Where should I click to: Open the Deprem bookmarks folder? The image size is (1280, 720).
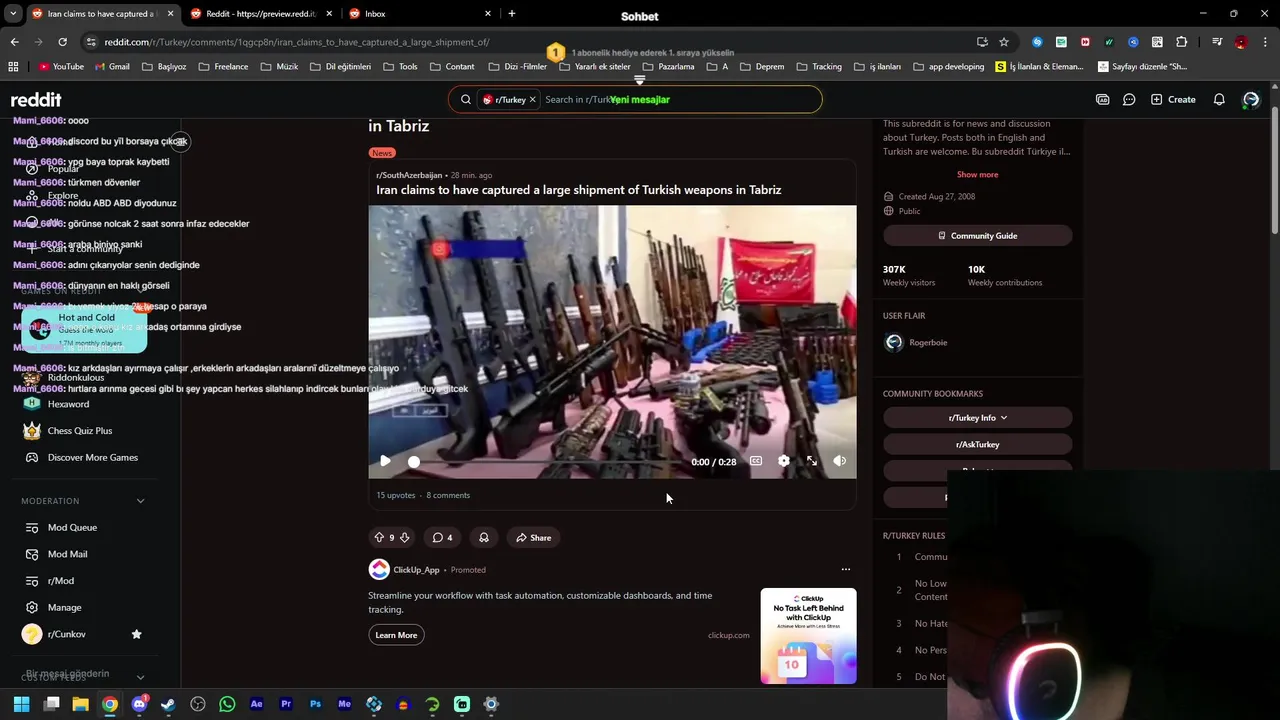762,67
